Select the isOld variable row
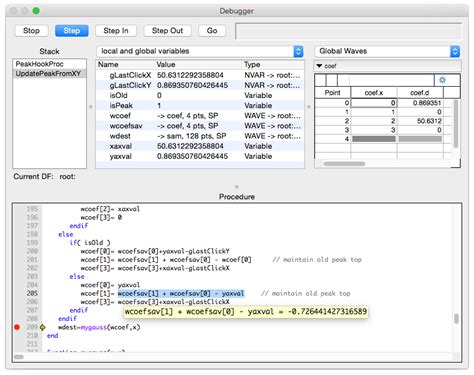 click(x=200, y=96)
